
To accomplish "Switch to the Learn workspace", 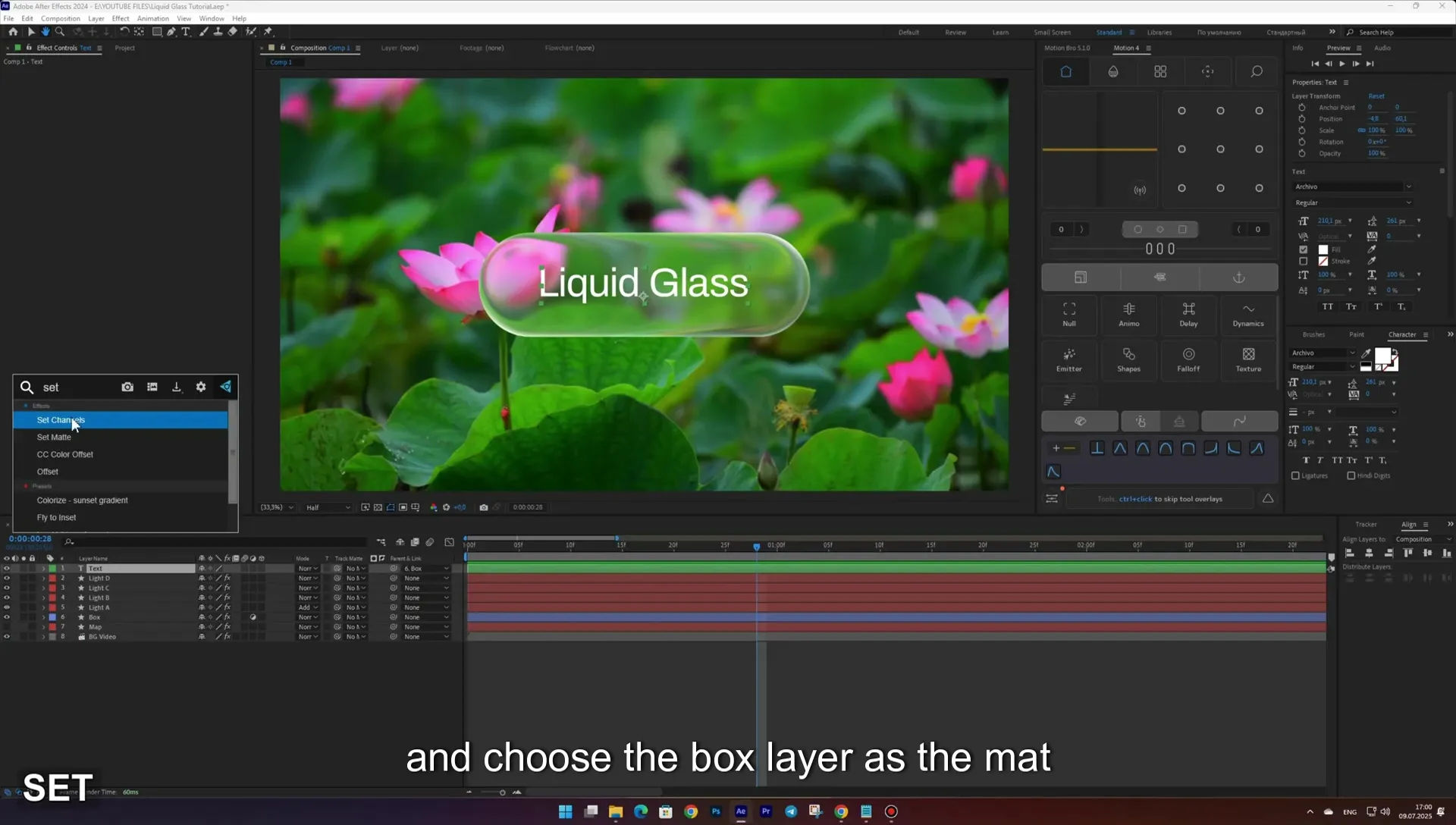I will [1000, 33].
